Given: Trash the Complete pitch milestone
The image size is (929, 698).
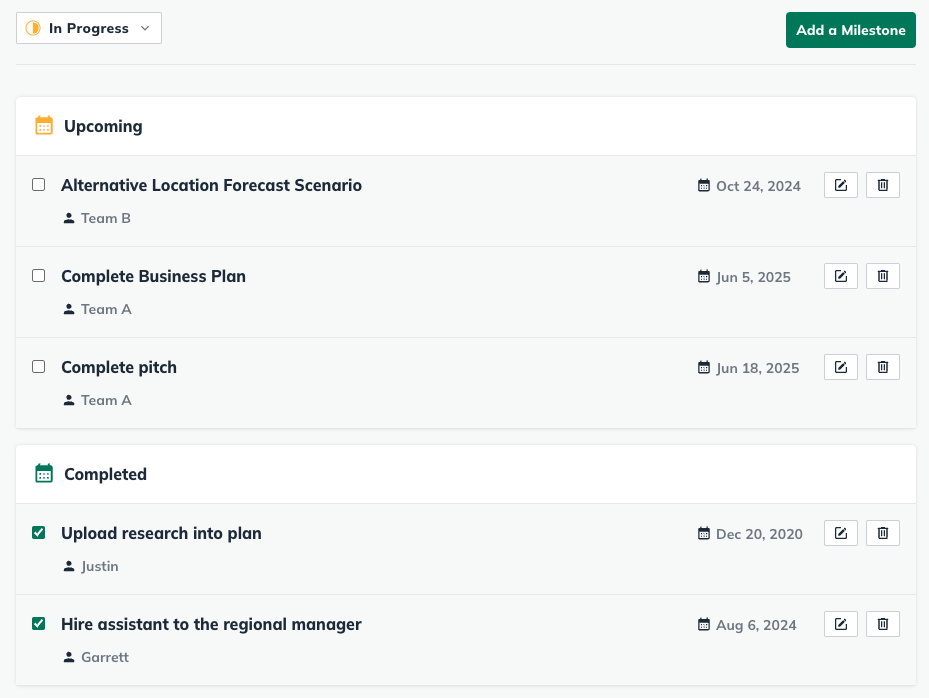Looking at the screenshot, I should pyautogui.click(x=882, y=367).
